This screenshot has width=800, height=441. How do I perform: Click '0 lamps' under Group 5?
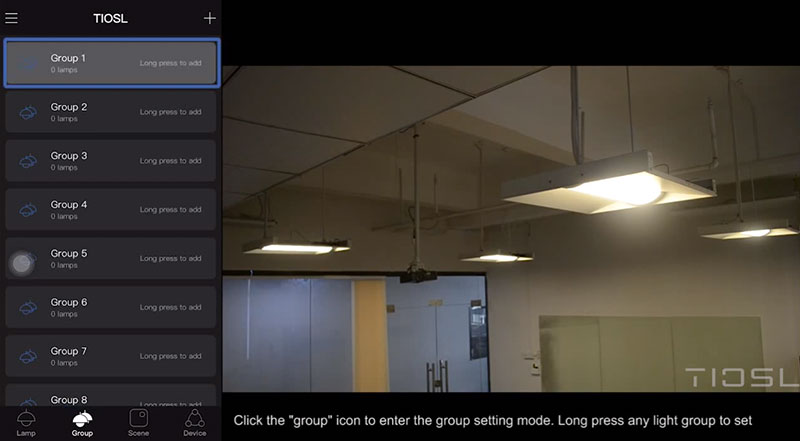64,265
